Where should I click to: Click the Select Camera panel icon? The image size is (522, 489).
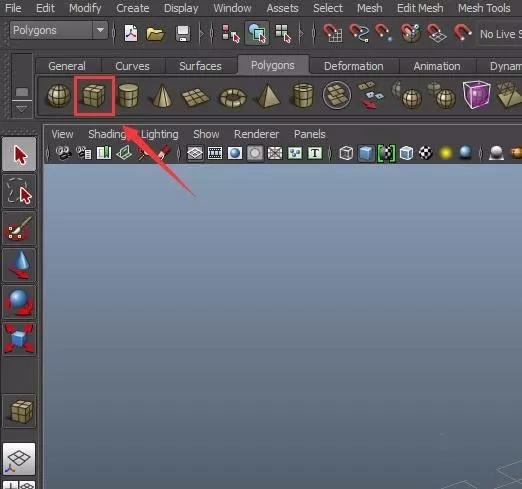coord(63,153)
